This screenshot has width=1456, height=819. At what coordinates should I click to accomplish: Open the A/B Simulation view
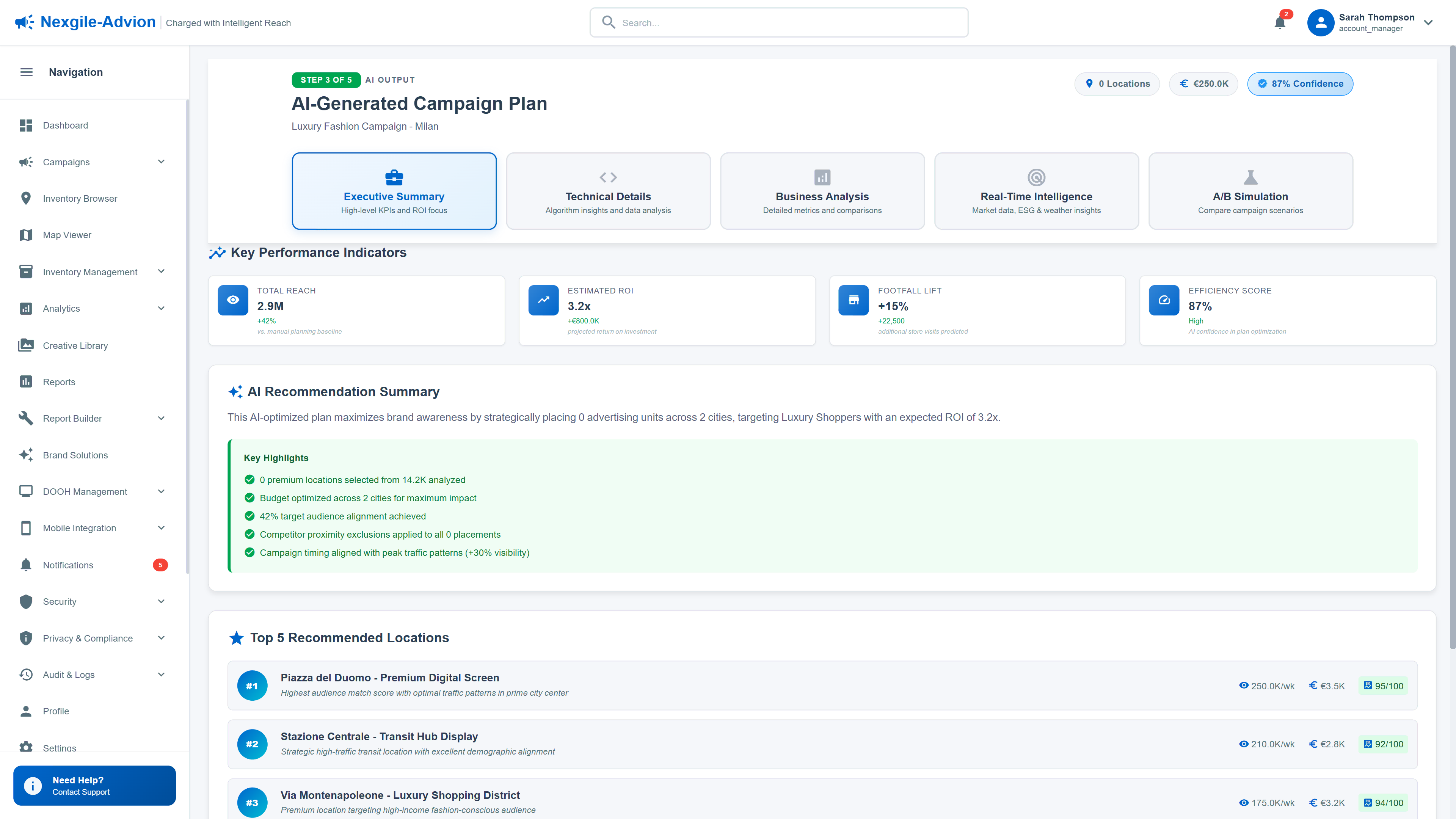click(1250, 190)
